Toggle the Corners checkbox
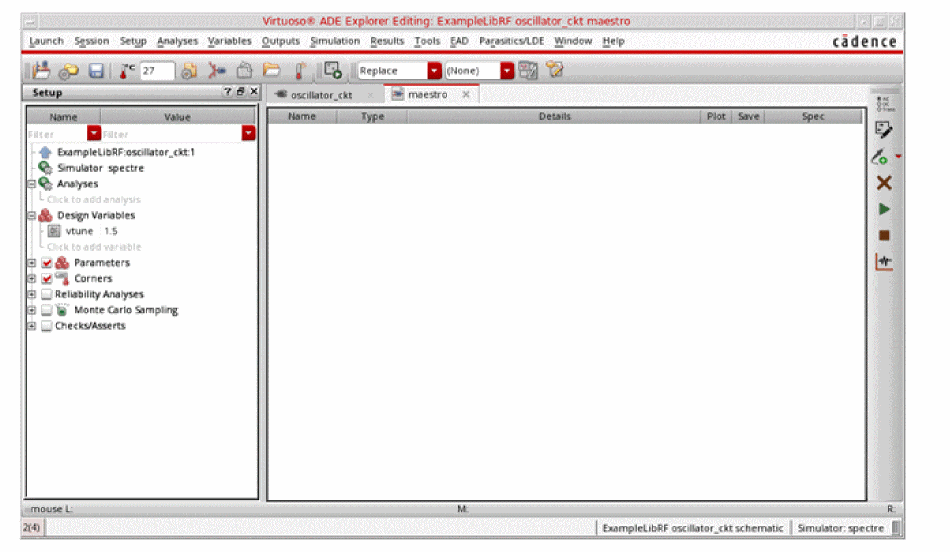950x552 pixels. (47, 279)
